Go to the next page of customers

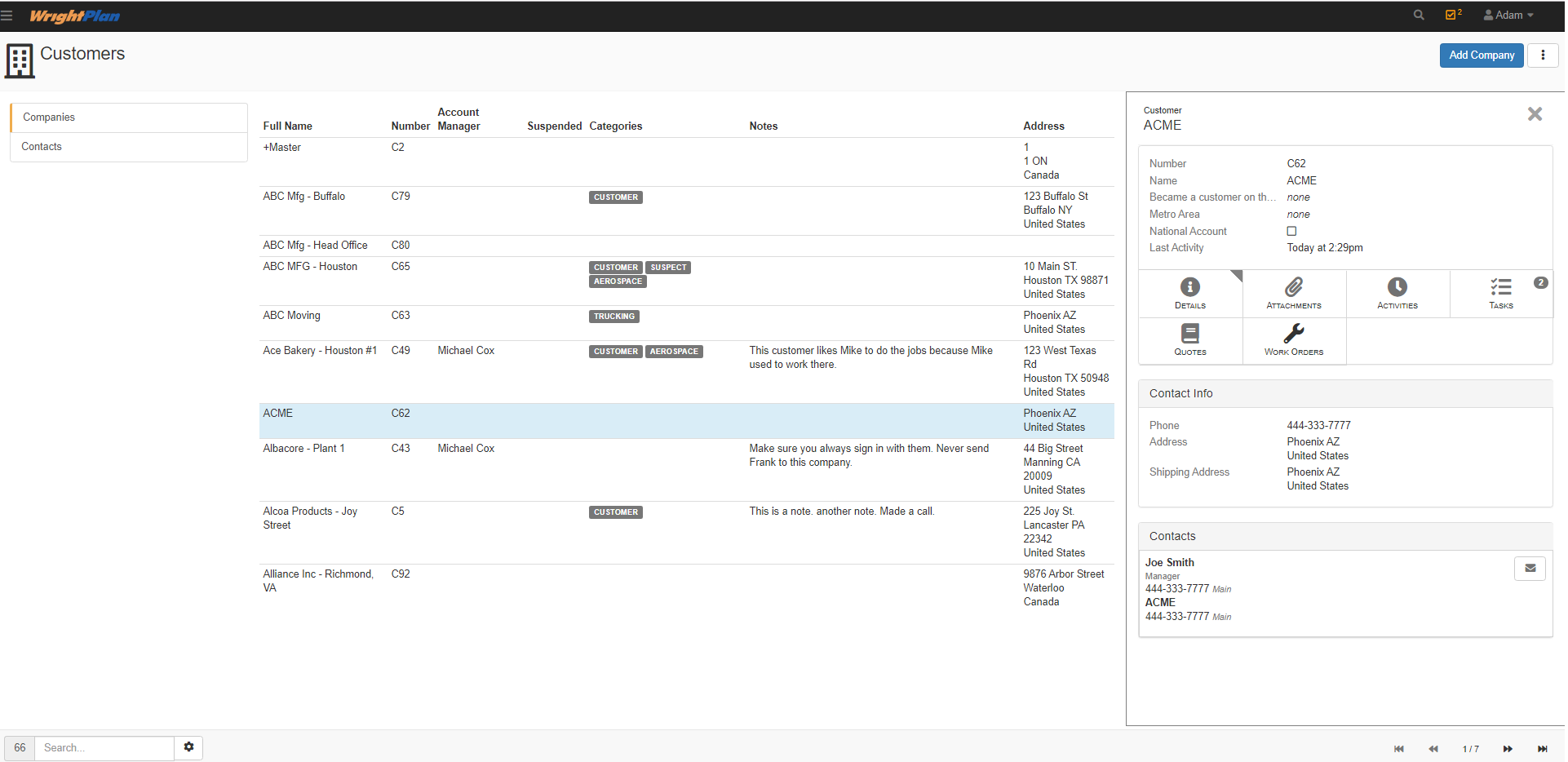click(1507, 748)
